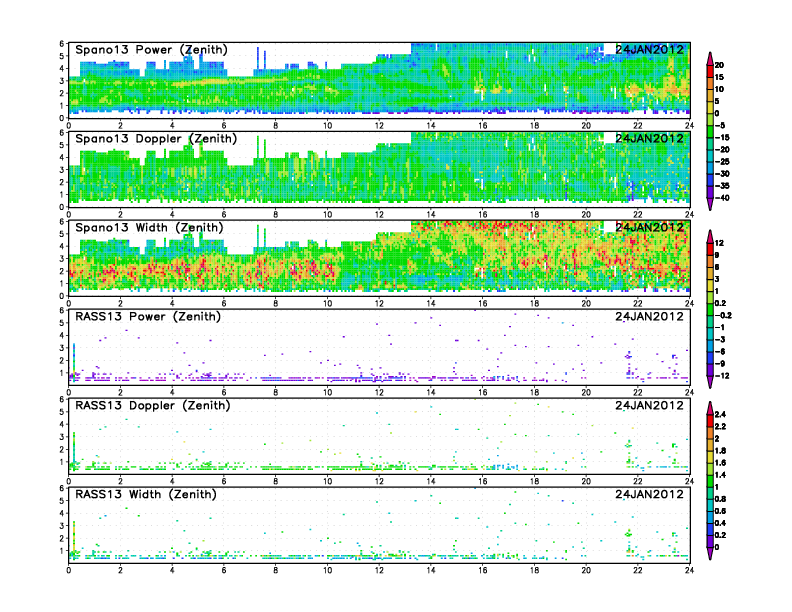Screen dimensions: 792x612
Task: Select the Spano13 Width (Zenith) title
Action: [151, 228]
